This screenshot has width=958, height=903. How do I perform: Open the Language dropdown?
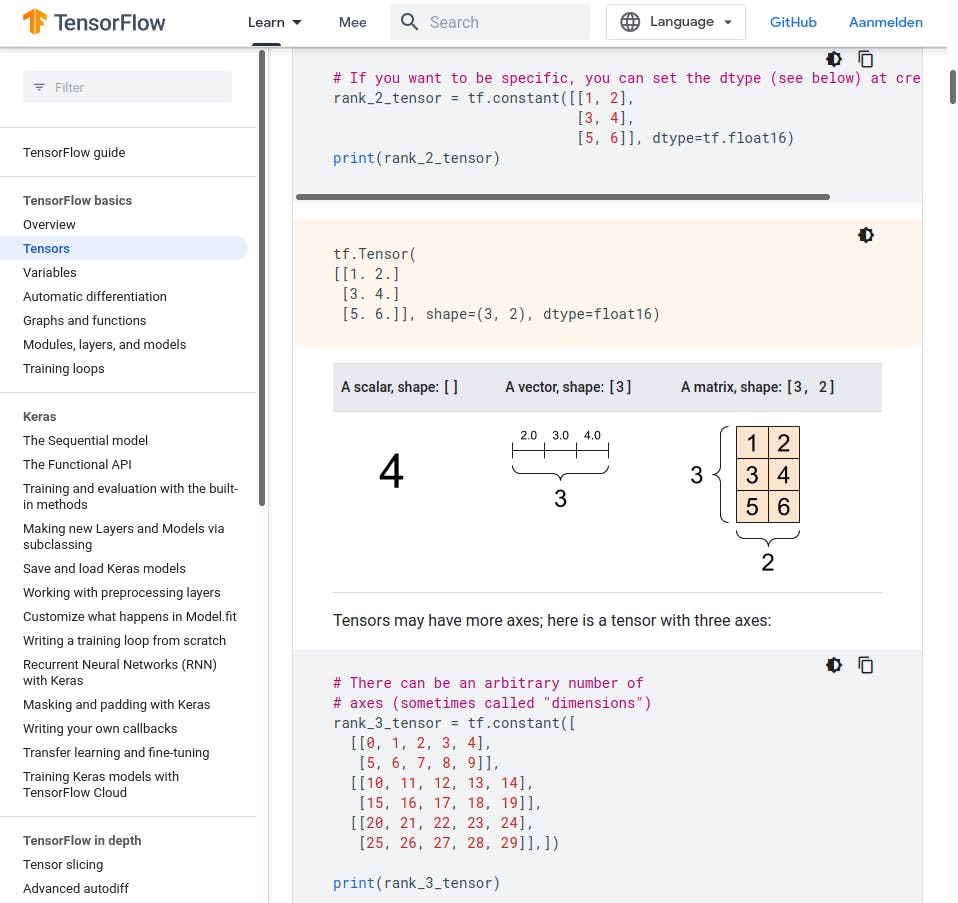676,22
